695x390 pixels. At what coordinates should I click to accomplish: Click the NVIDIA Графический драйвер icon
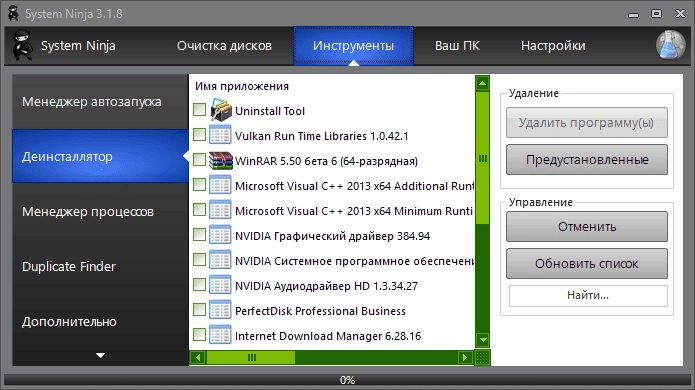click(x=220, y=235)
